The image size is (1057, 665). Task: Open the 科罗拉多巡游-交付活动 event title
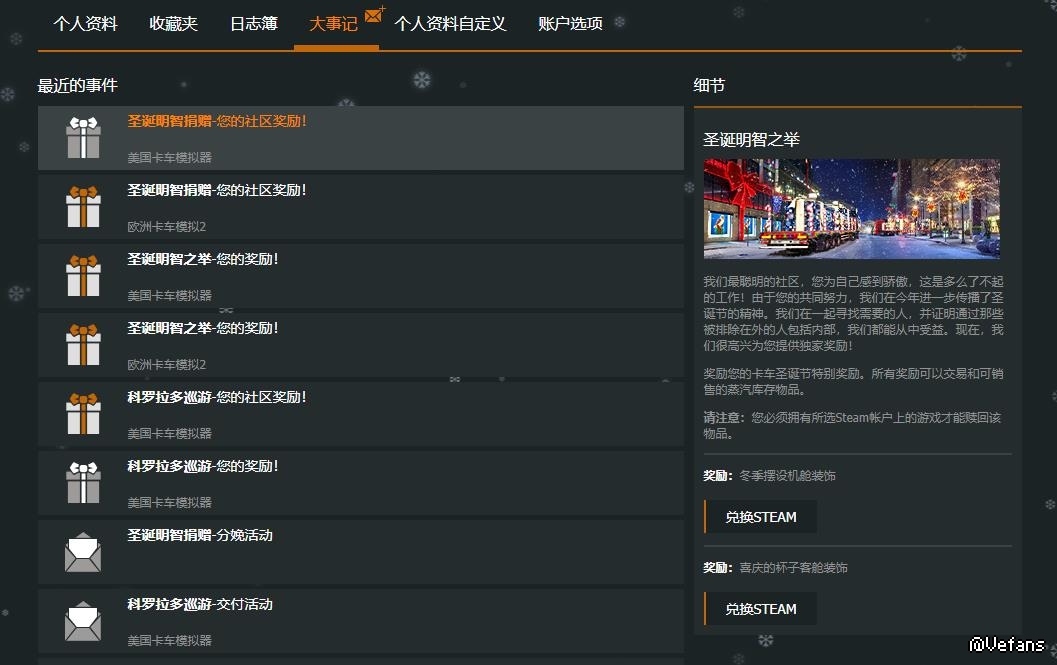point(200,604)
